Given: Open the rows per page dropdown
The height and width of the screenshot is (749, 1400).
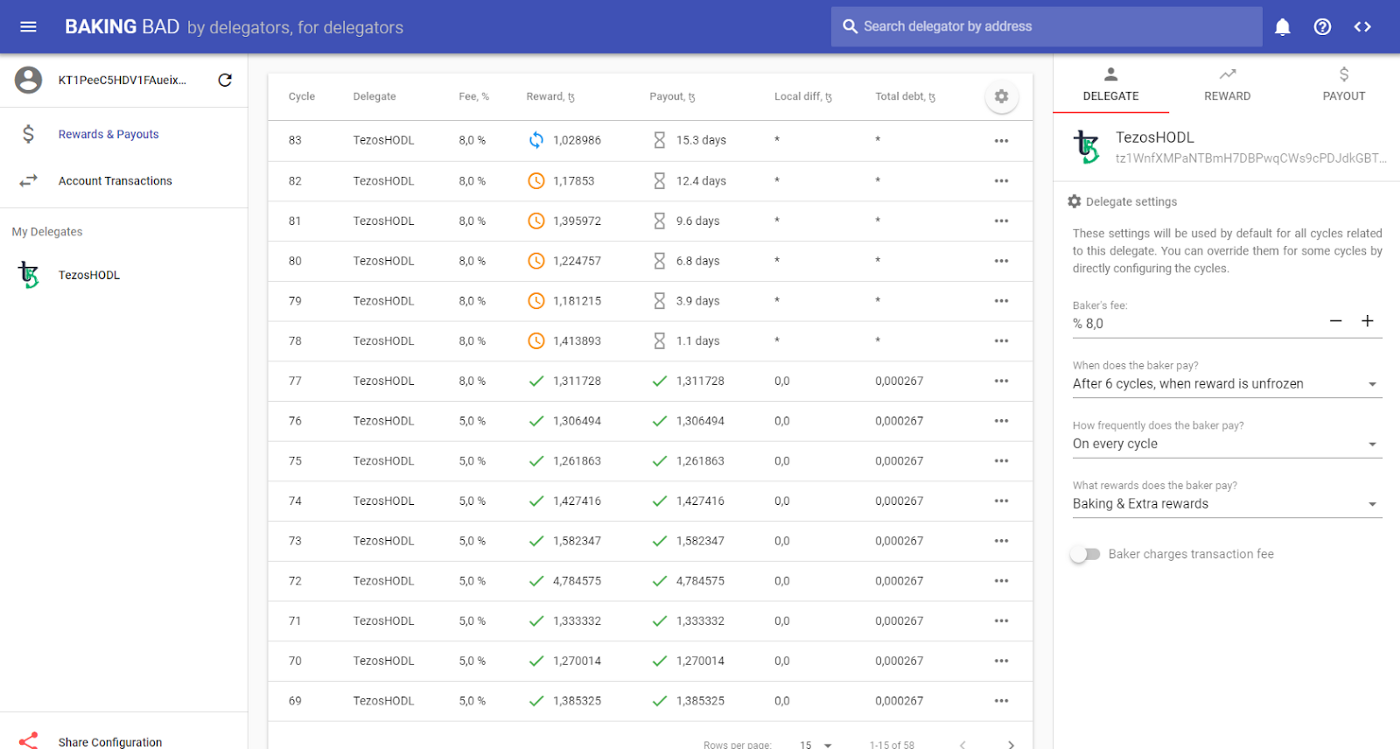Looking at the screenshot, I should point(816,745).
